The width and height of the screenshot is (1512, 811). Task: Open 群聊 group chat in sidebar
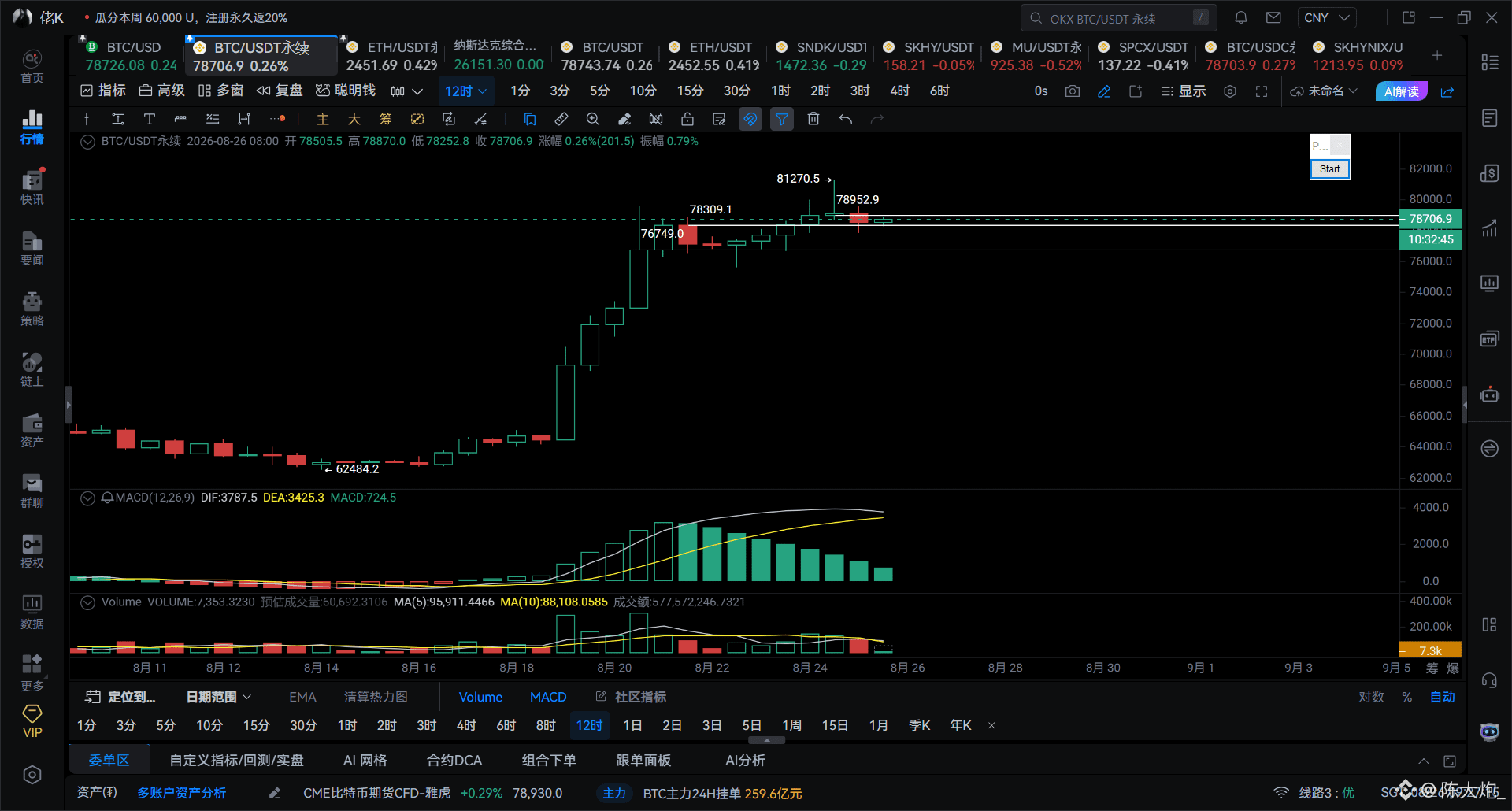pyautogui.click(x=32, y=491)
